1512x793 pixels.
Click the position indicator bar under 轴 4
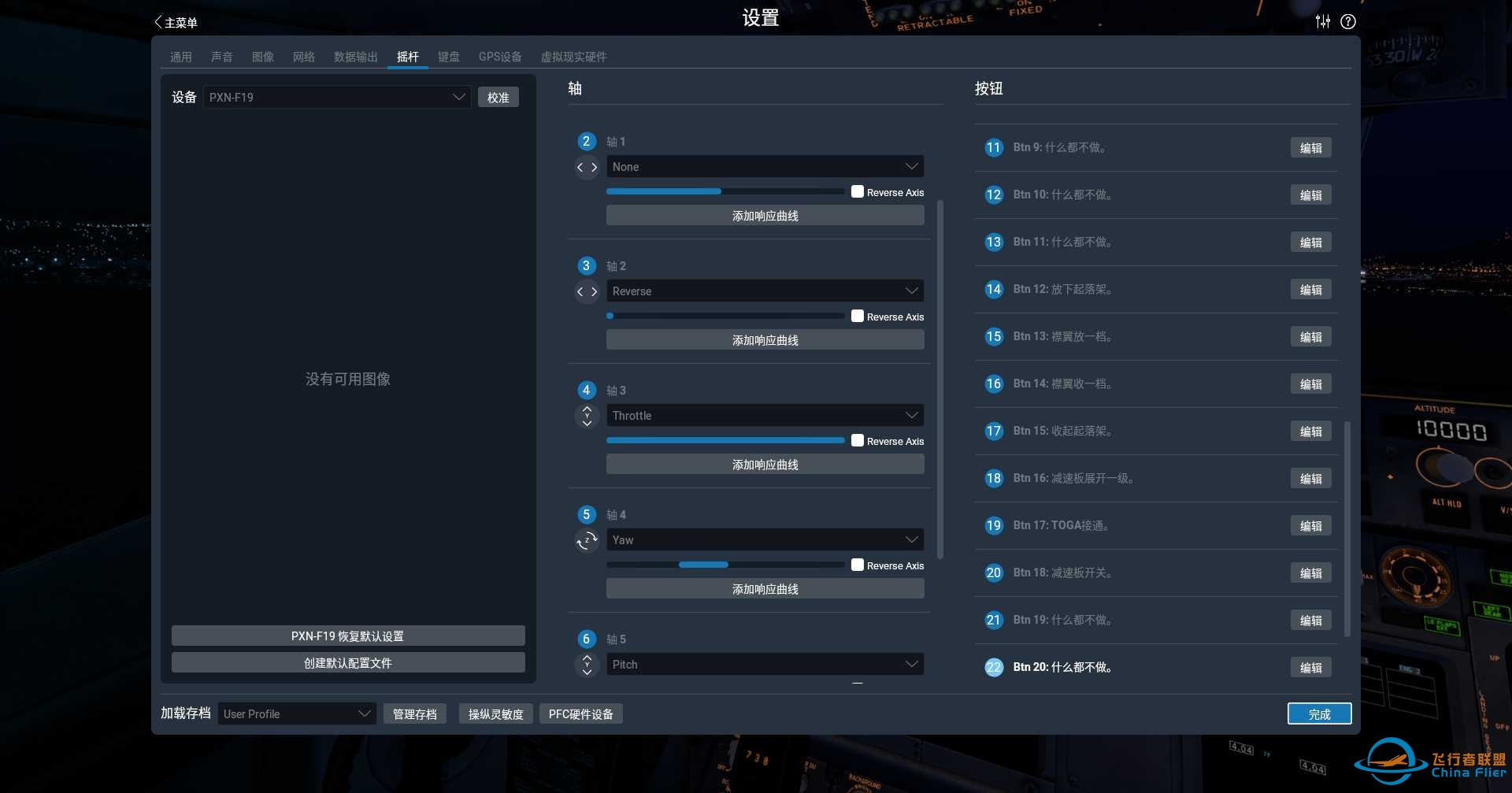point(703,565)
